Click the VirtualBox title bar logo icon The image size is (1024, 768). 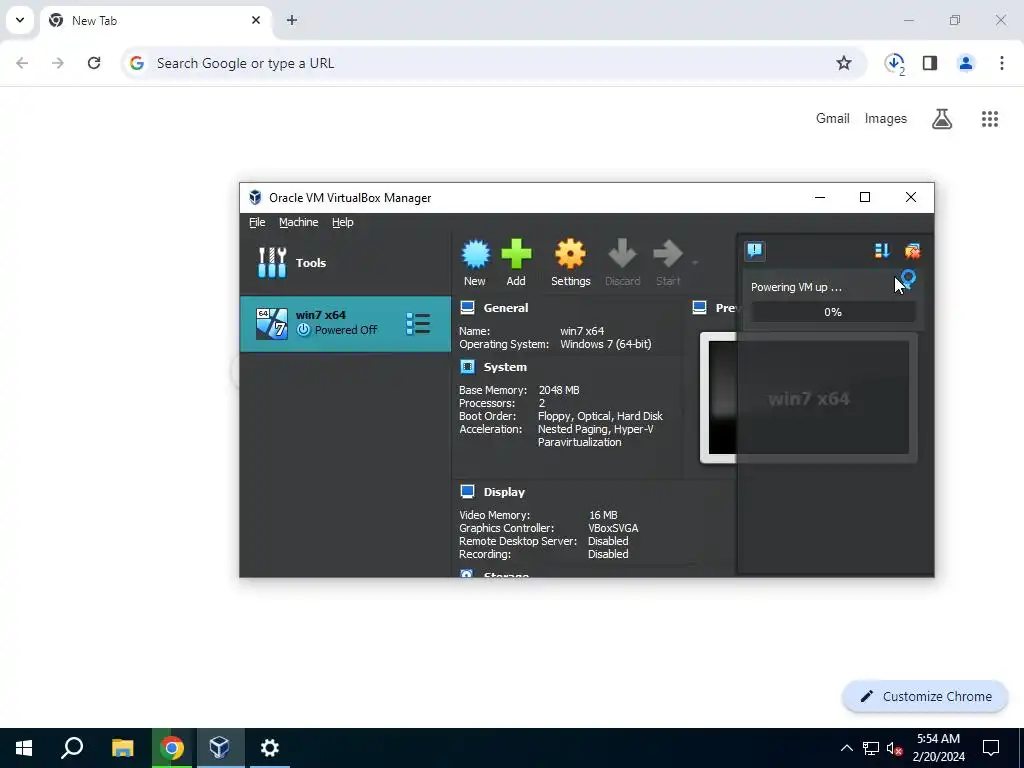[255, 197]
